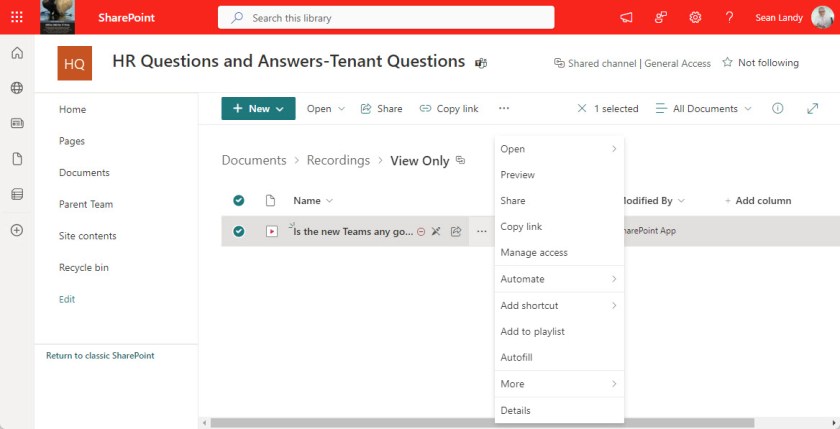840x429 pixels.
Task: Open My lists icon in left rail
Action: click(17, 194)
